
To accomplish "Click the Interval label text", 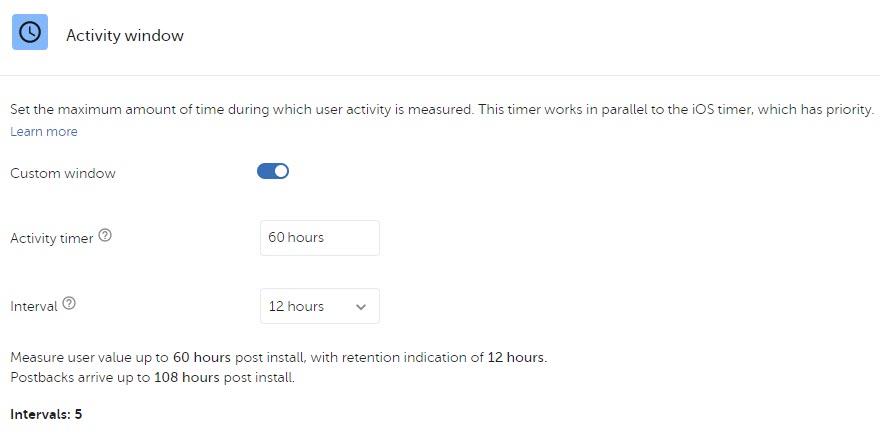I will coord(34,306).
